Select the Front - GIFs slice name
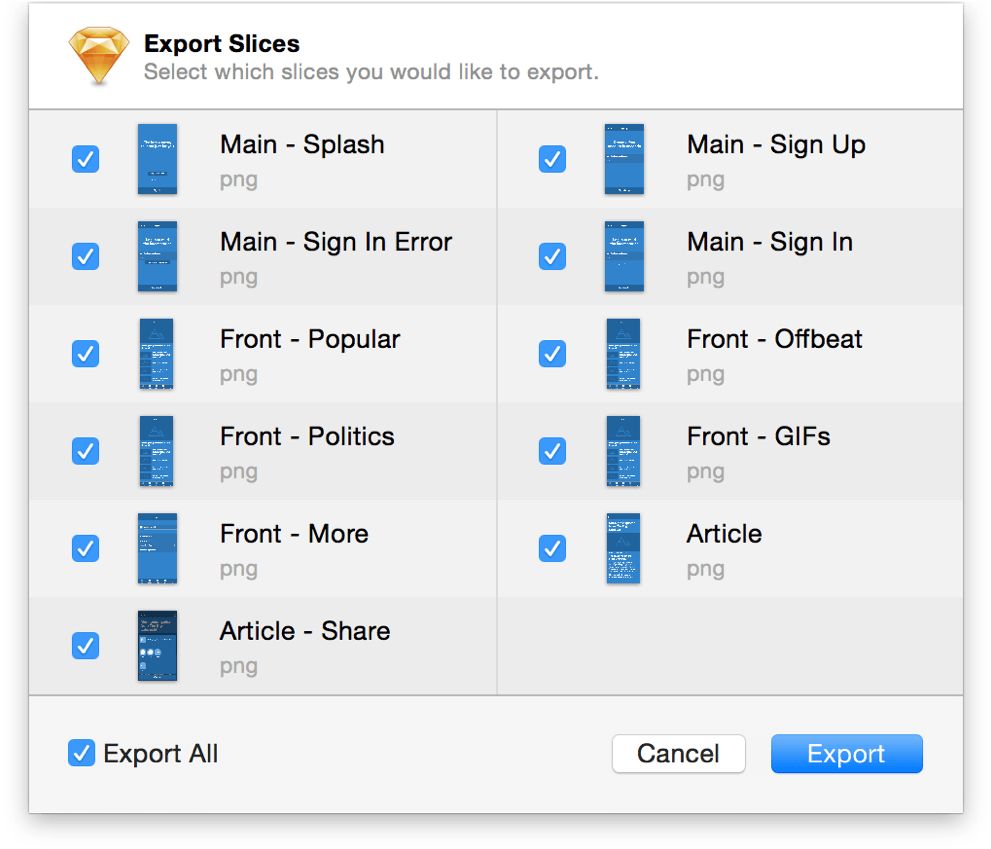The image size is (991, 849). 758,437
